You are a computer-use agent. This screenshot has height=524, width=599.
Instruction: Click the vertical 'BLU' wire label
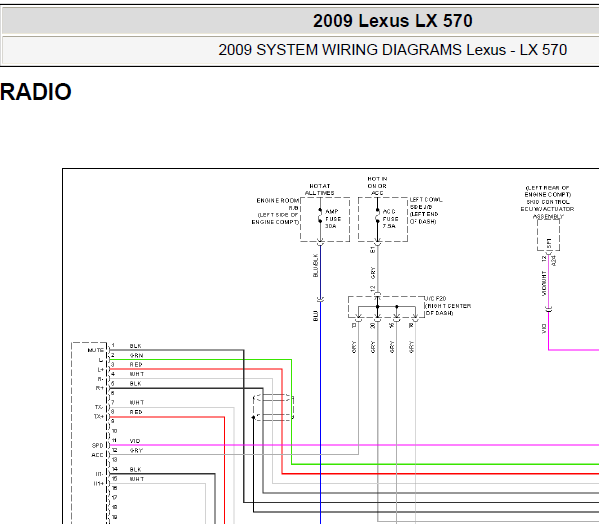point(316,316)
